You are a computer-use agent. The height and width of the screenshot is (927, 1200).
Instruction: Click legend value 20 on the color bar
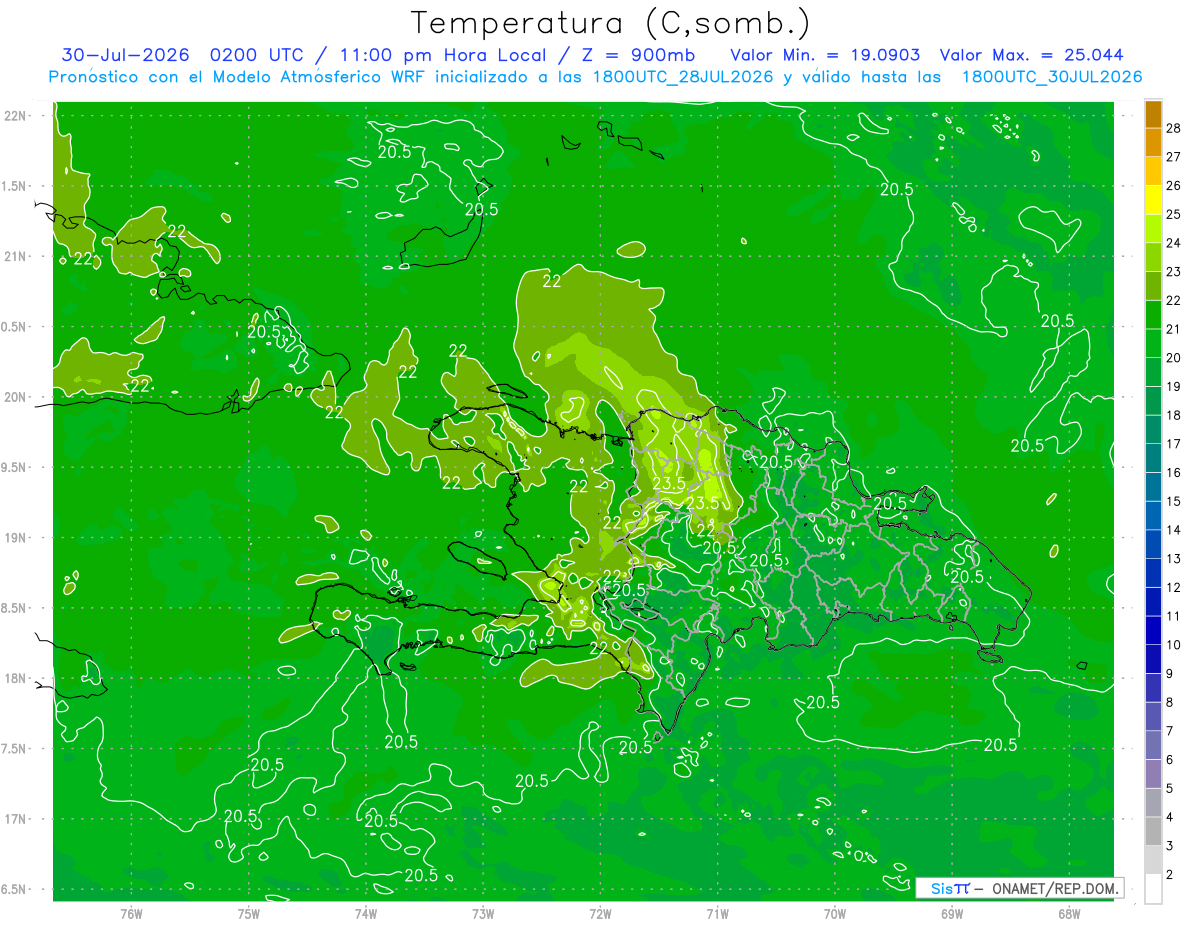pos(1174,357)
